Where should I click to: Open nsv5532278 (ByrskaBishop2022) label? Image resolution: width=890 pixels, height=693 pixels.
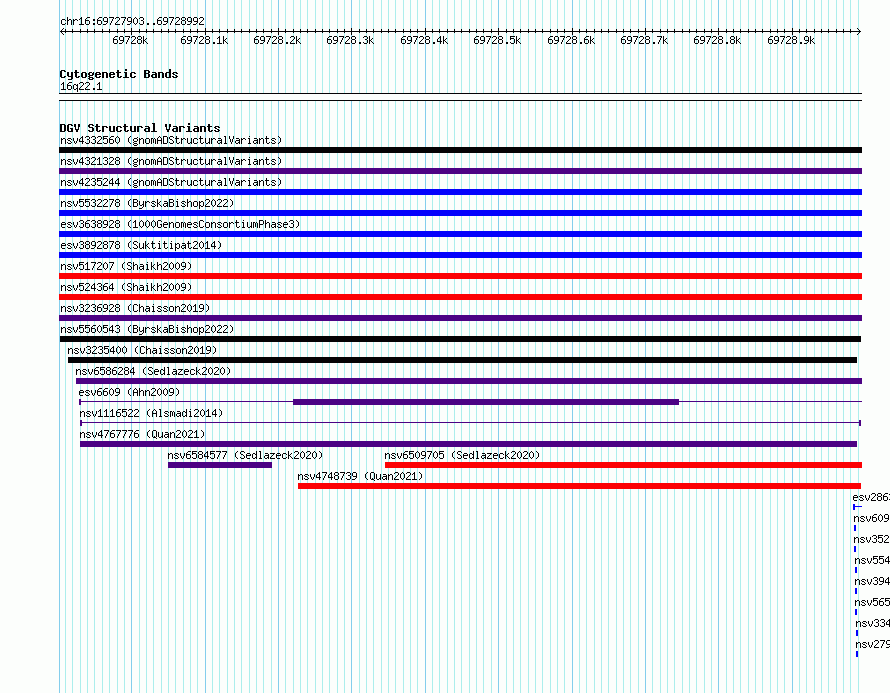click(147, 203)
